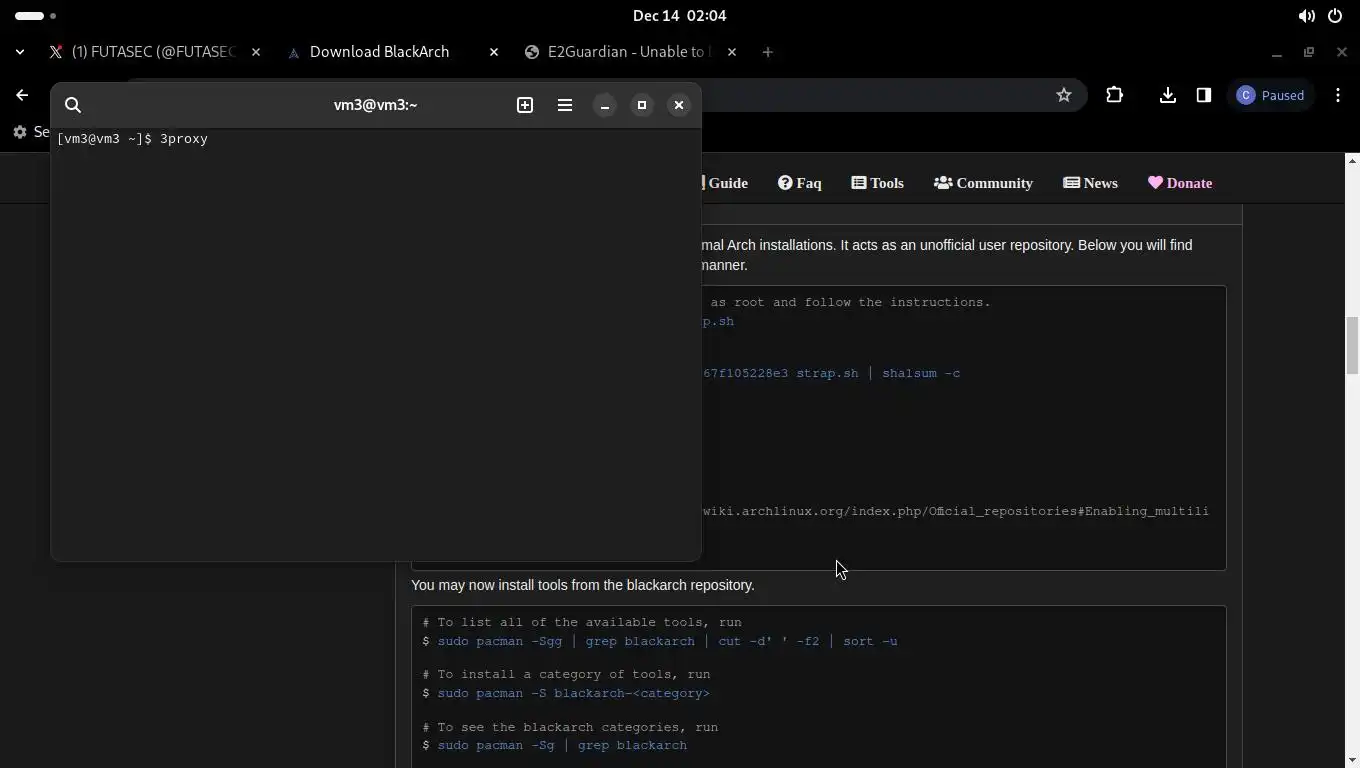The width and height of the screenshot is (1360, 768).
Task: Close the FUTASEC tab
Action: [x=256, y=52]
